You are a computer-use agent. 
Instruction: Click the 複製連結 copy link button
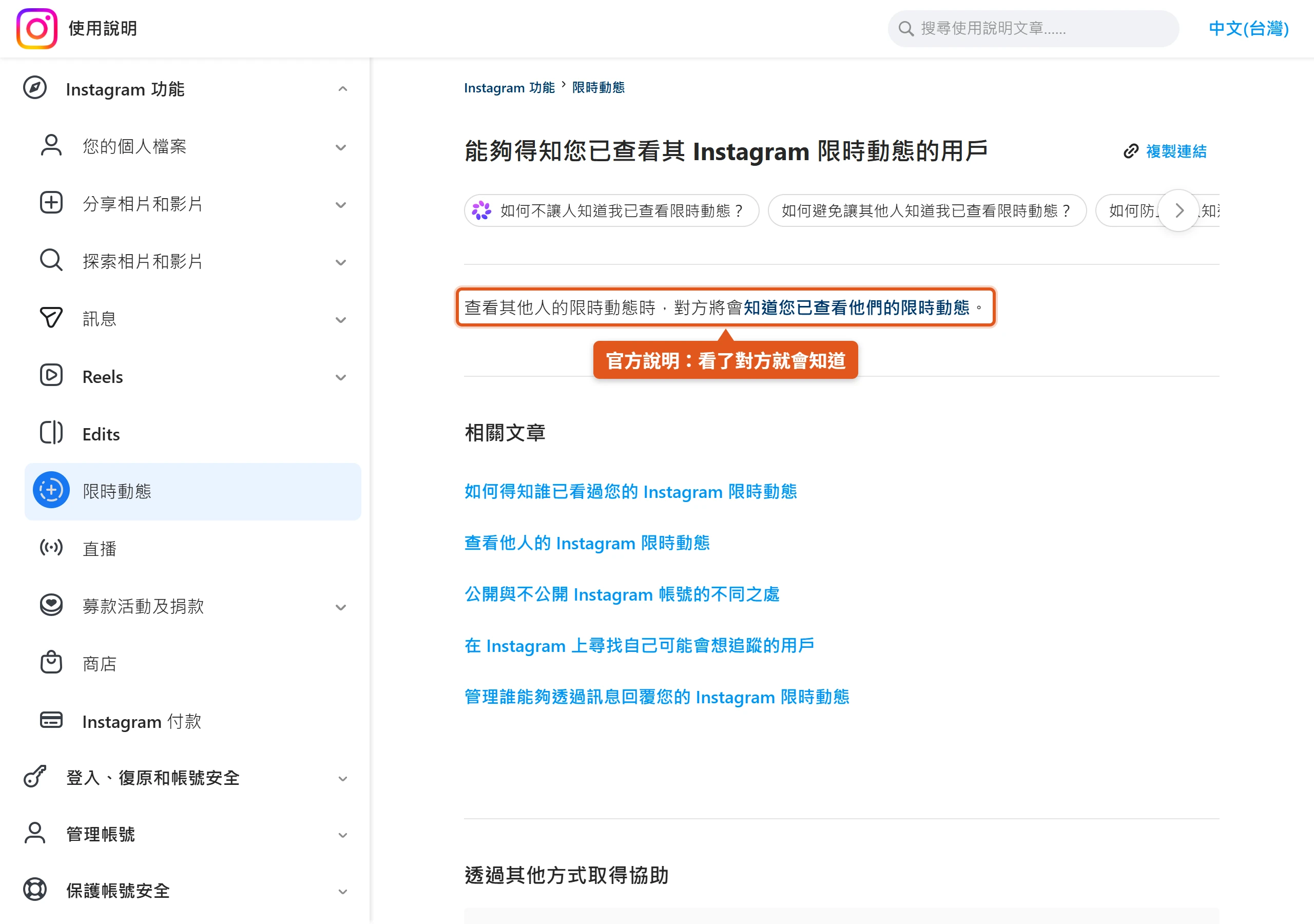pos(1165,151)
